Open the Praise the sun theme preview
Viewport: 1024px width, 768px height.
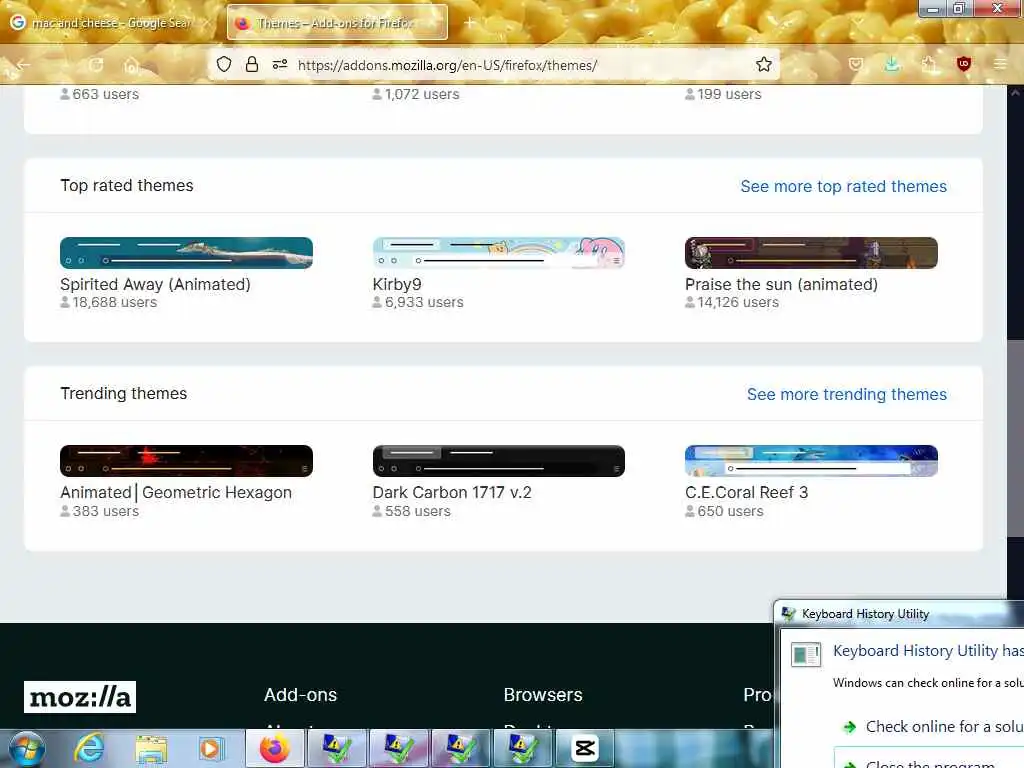click(x=811, y=253)
